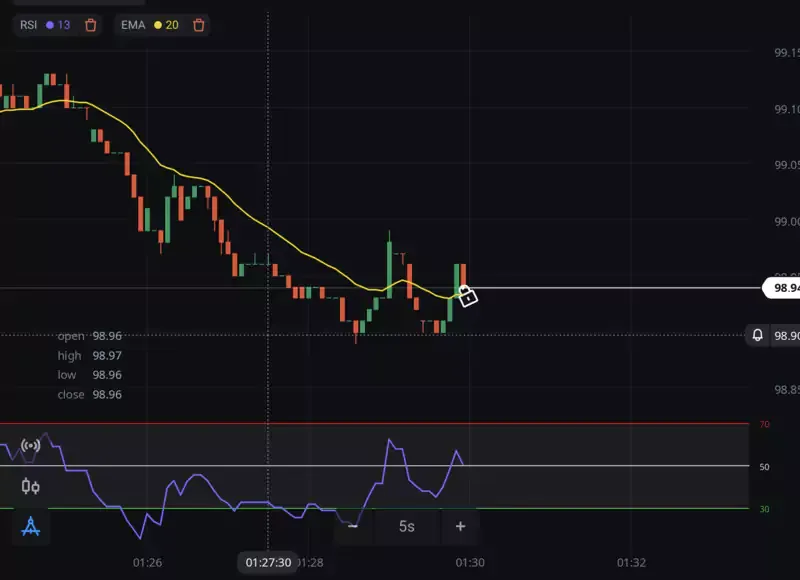800x580 pixels.
Task: Click the purple RSI color dot
Action: click(50, 25)
